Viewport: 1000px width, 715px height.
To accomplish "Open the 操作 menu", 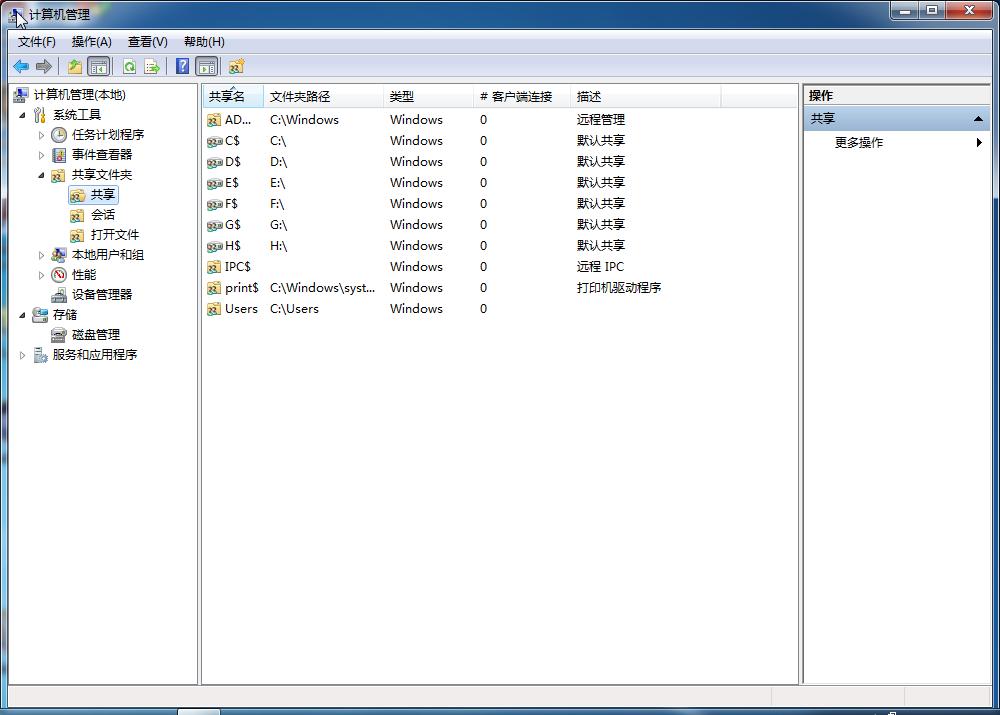I will pyautogui.click(x=91, y=41).
